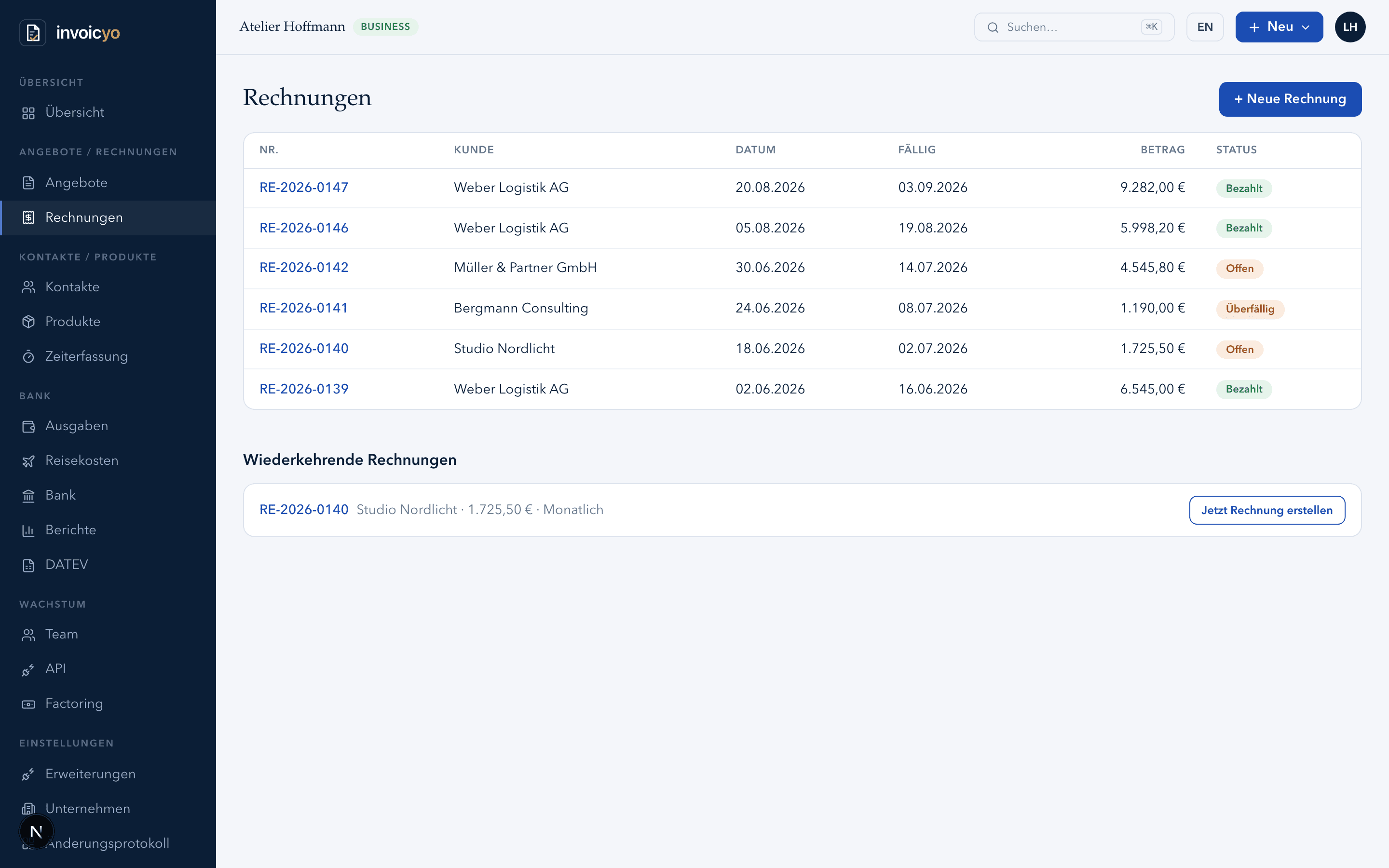Screen dimensions: 1389x868
Task: Open Kontakte in the sidebar
Action: tap(108, 287)
